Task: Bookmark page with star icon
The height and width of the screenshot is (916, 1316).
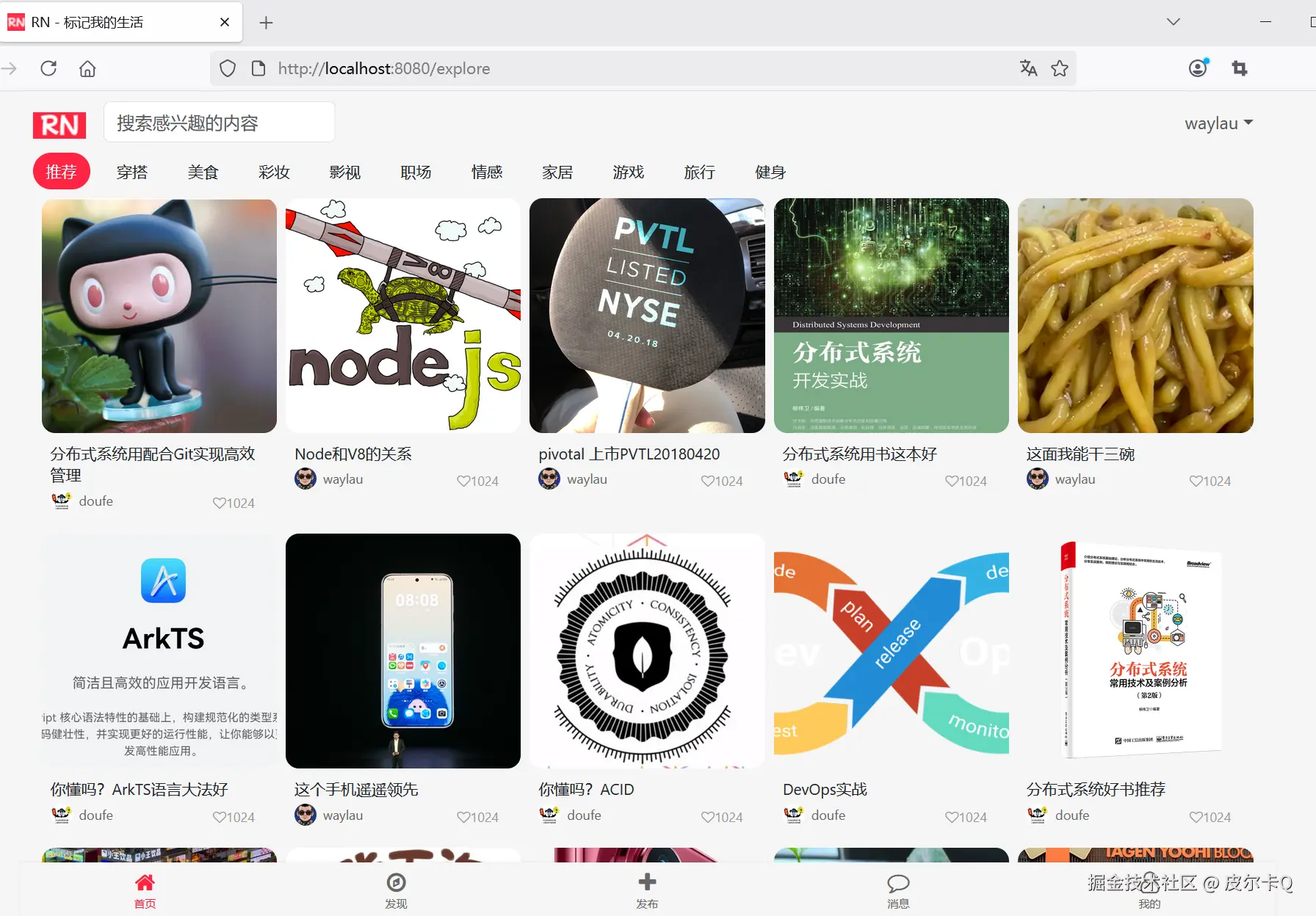Action: pyautogui.click(x=1060, y=68)
